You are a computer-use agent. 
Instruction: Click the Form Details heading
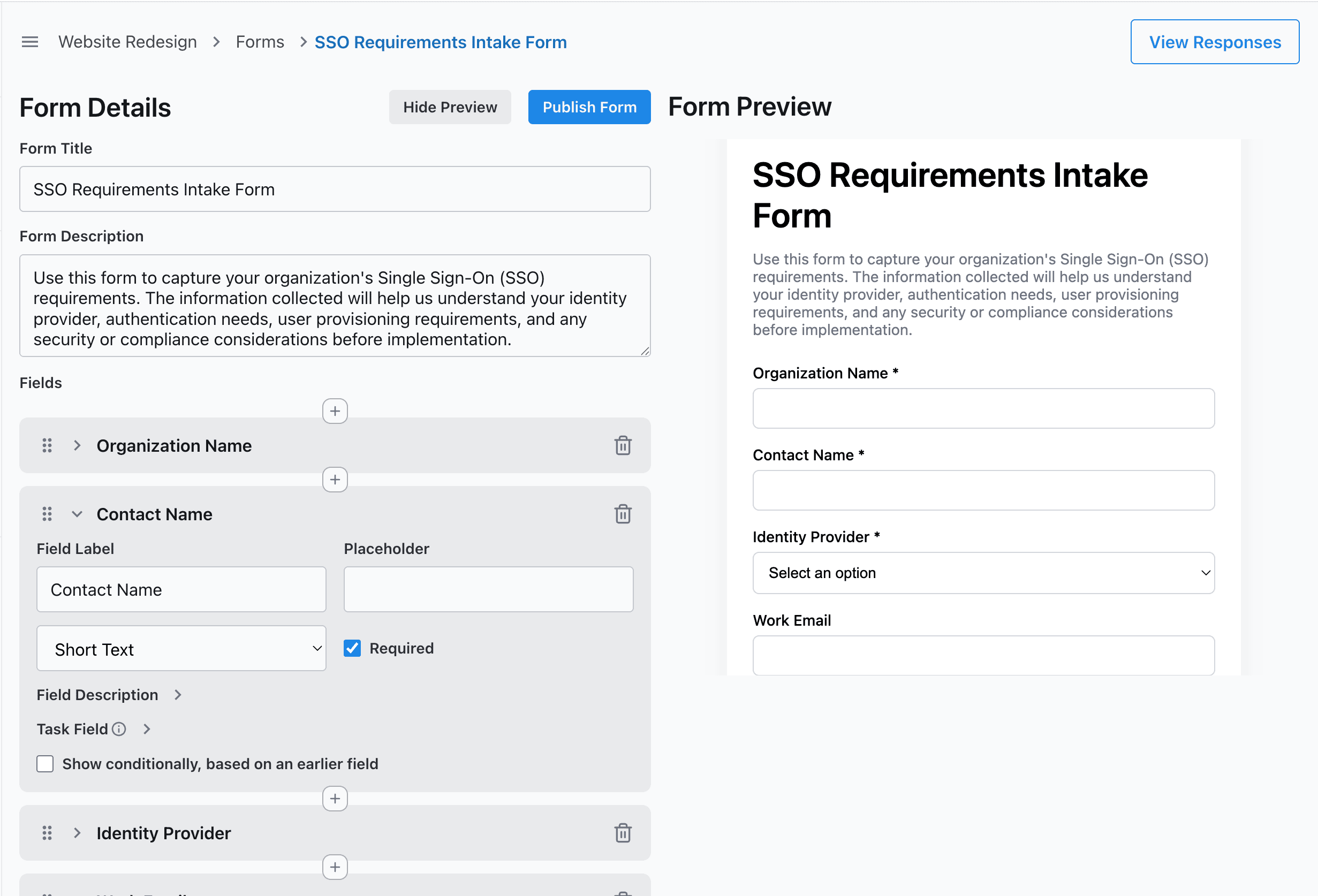coord(95,108)
